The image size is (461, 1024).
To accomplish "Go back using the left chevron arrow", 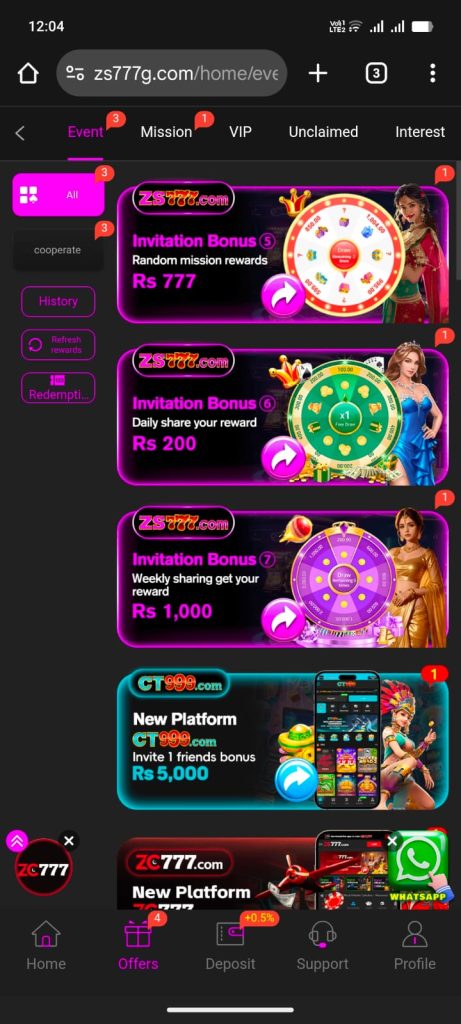I will point(20,133).
